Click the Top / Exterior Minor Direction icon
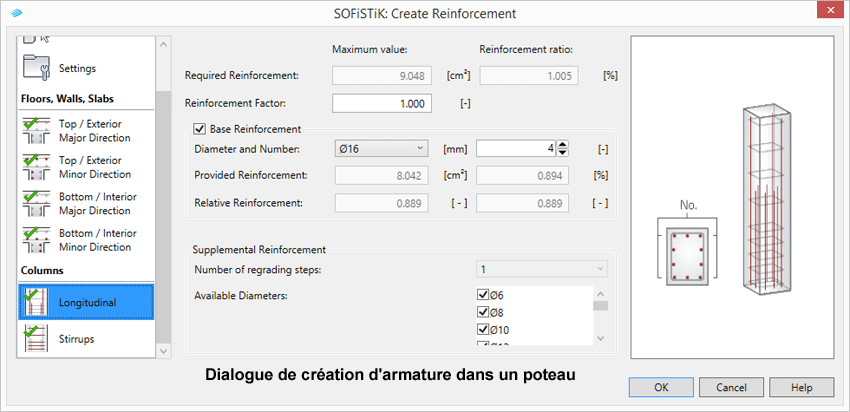Viewport: 850px width, 412px height. coord(37,167)
